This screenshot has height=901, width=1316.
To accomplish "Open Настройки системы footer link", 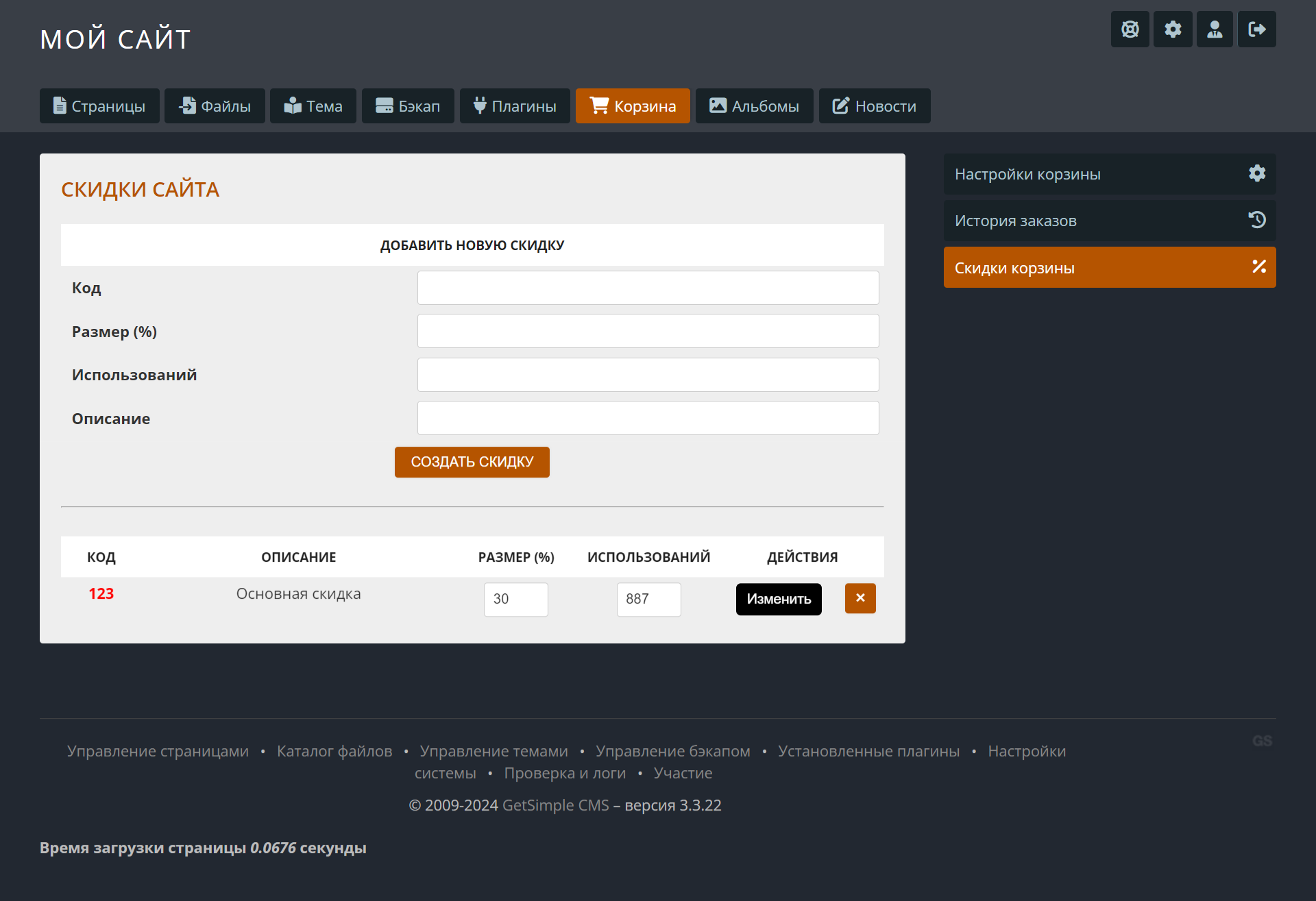I will pyautogui.click(x=1026, y=751).
